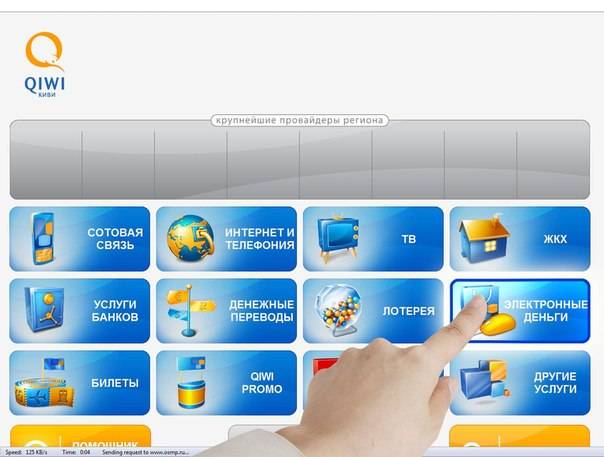This screenshot has width=604, height=457.
Task: Tap the mobile phone icon
Action: 43,239
